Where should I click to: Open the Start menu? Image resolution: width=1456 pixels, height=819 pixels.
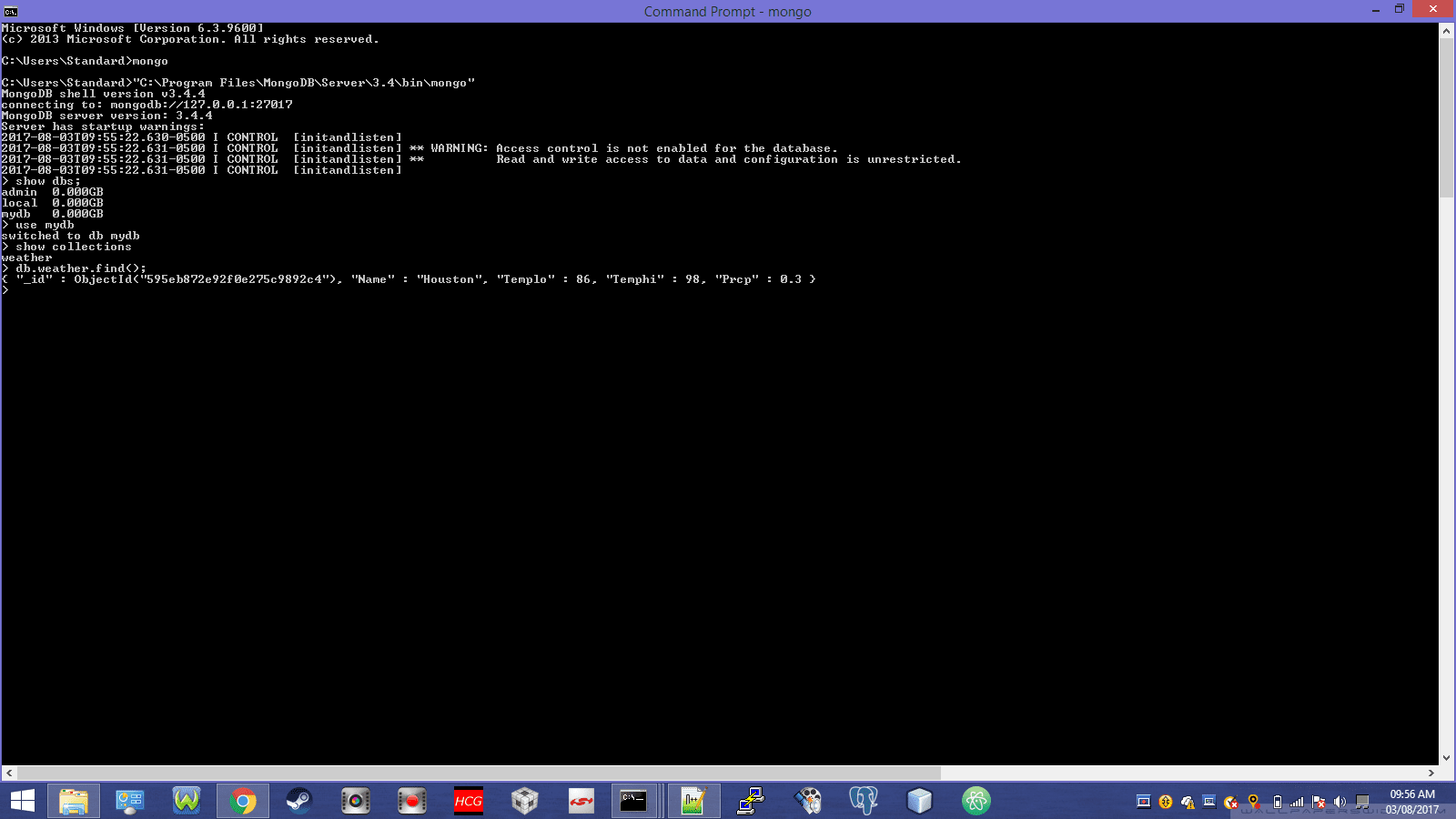point(22,801)
